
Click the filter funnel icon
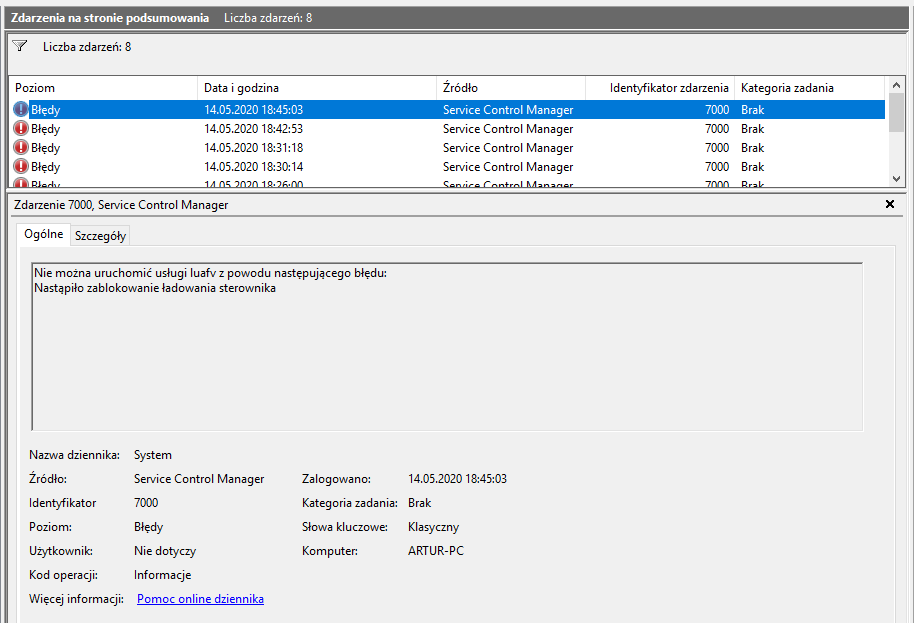coord(20,46)
